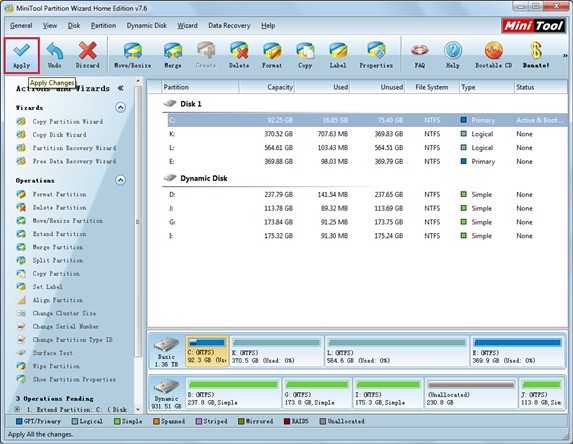Select the C: partition block in disk map

click(207, 352)
